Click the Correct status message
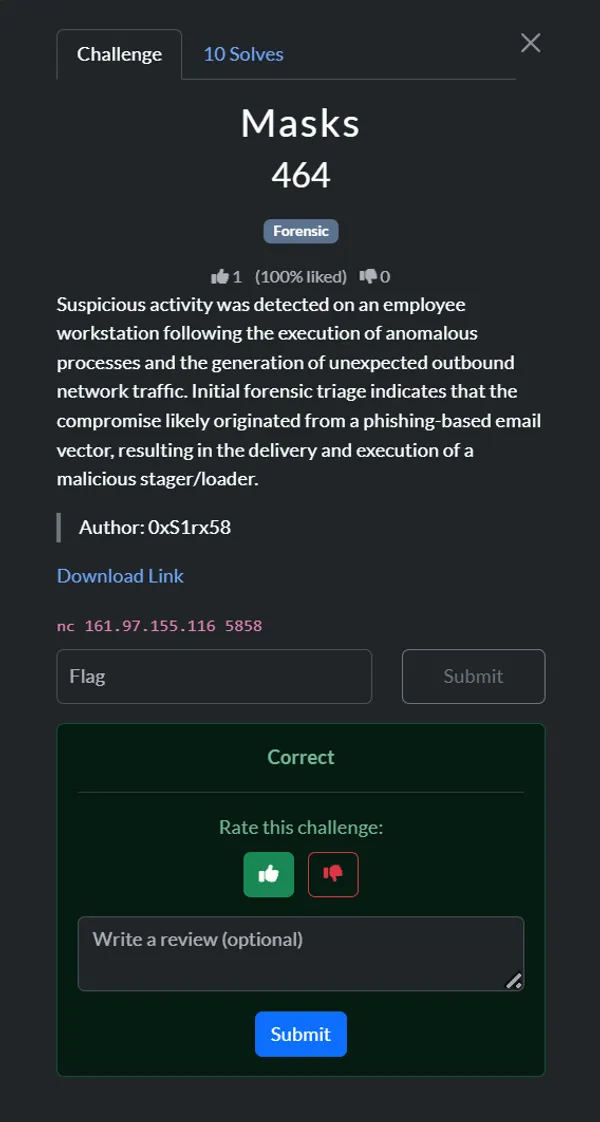 301,757
